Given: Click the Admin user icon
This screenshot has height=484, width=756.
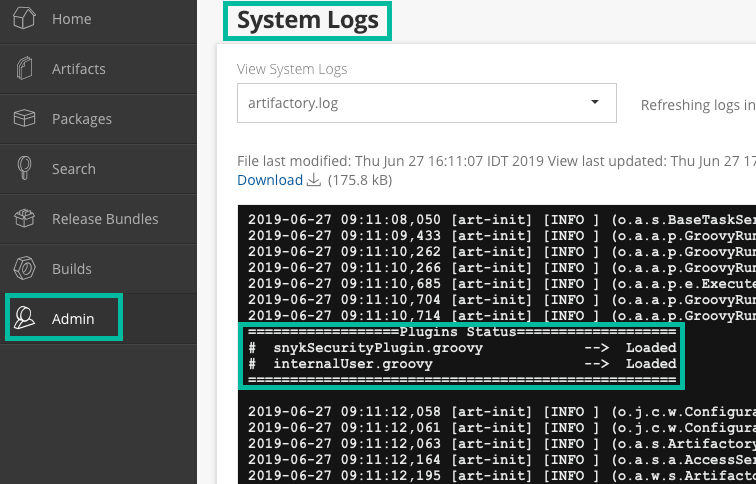Looking at the screenshot, I should pyautogui.click(x=24, y=319).
